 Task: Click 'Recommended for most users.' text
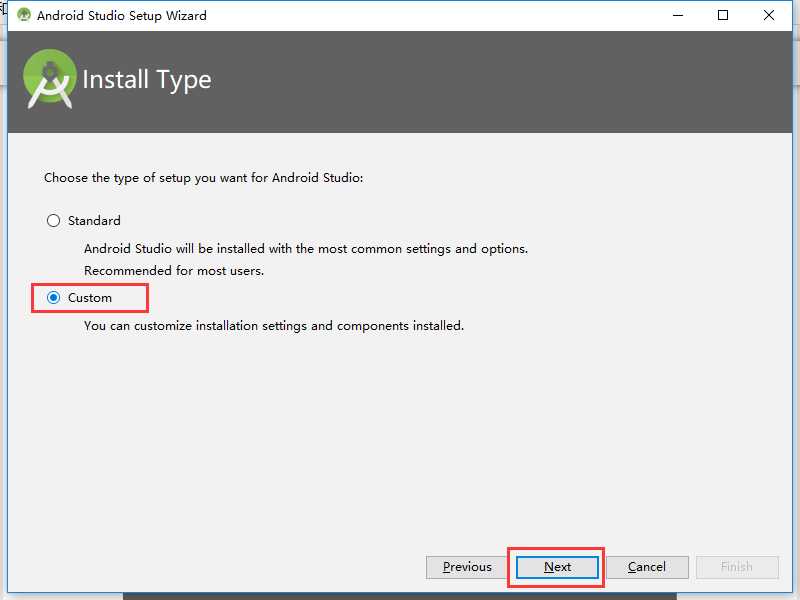pyautogui.click(x=174, y=270)
